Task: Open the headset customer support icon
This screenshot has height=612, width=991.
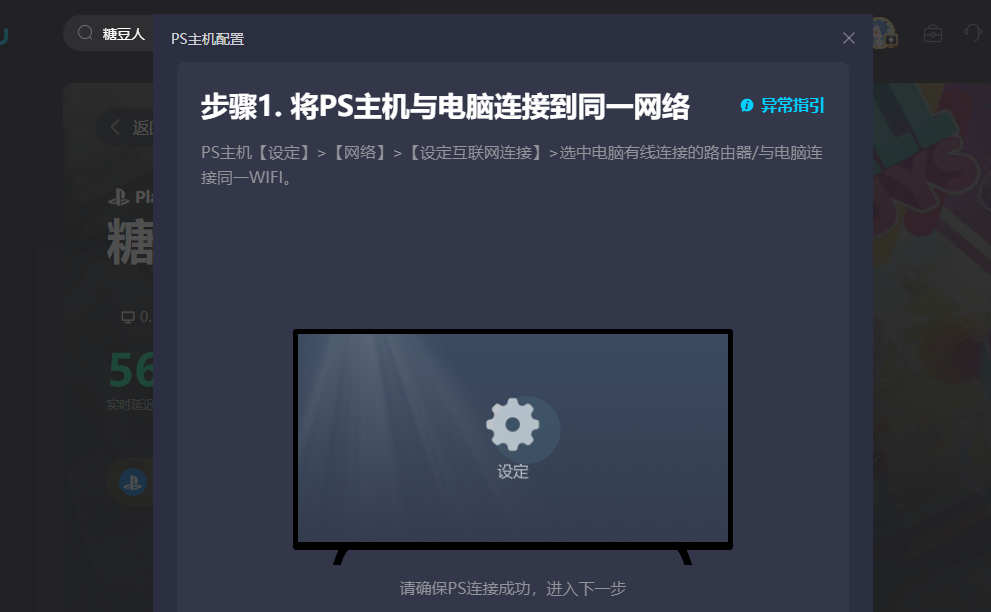Action: [972, 33]
